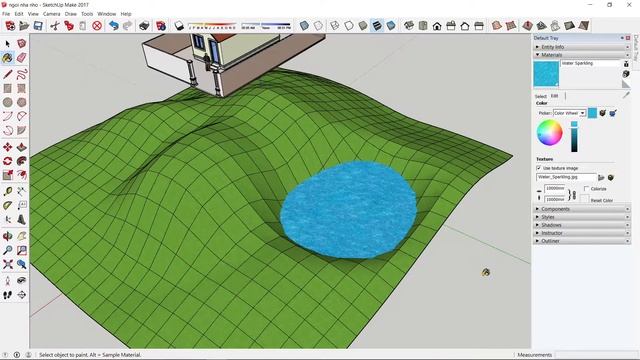Enable Shaded With Textures style

[x=377, y=26]
